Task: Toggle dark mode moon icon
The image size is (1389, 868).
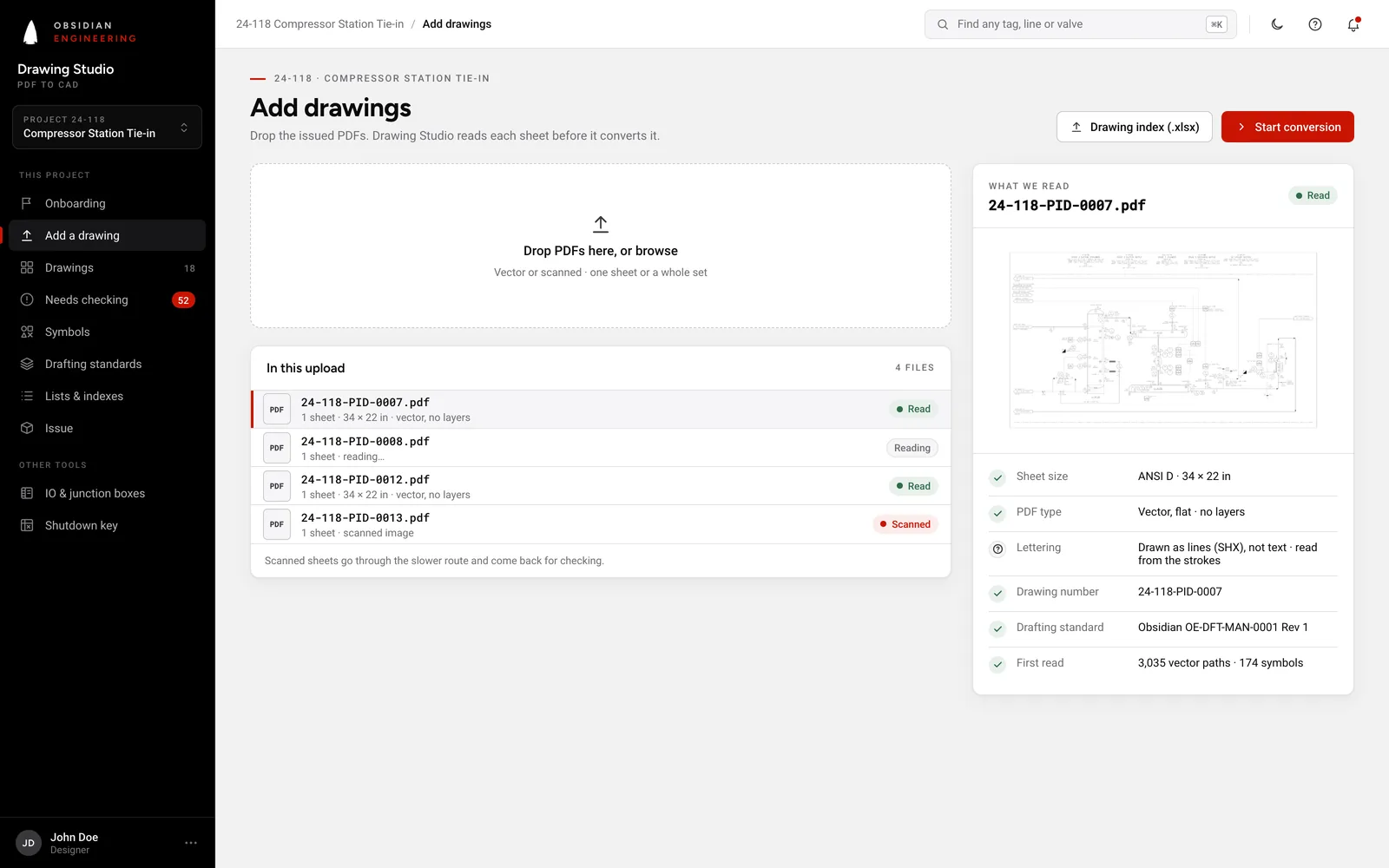Action: 1277,24
